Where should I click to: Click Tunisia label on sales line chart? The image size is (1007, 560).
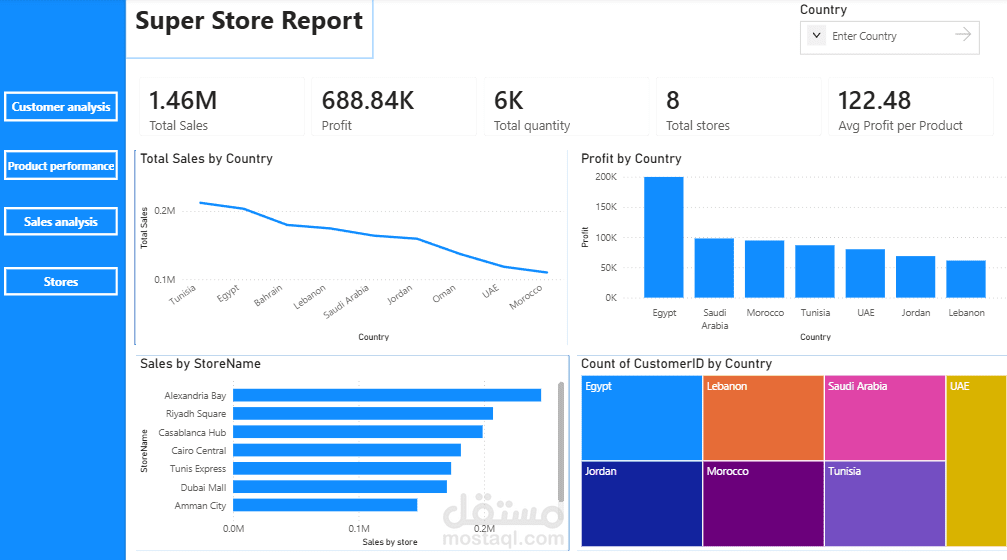pyautogui.click(x=182, y=295)
